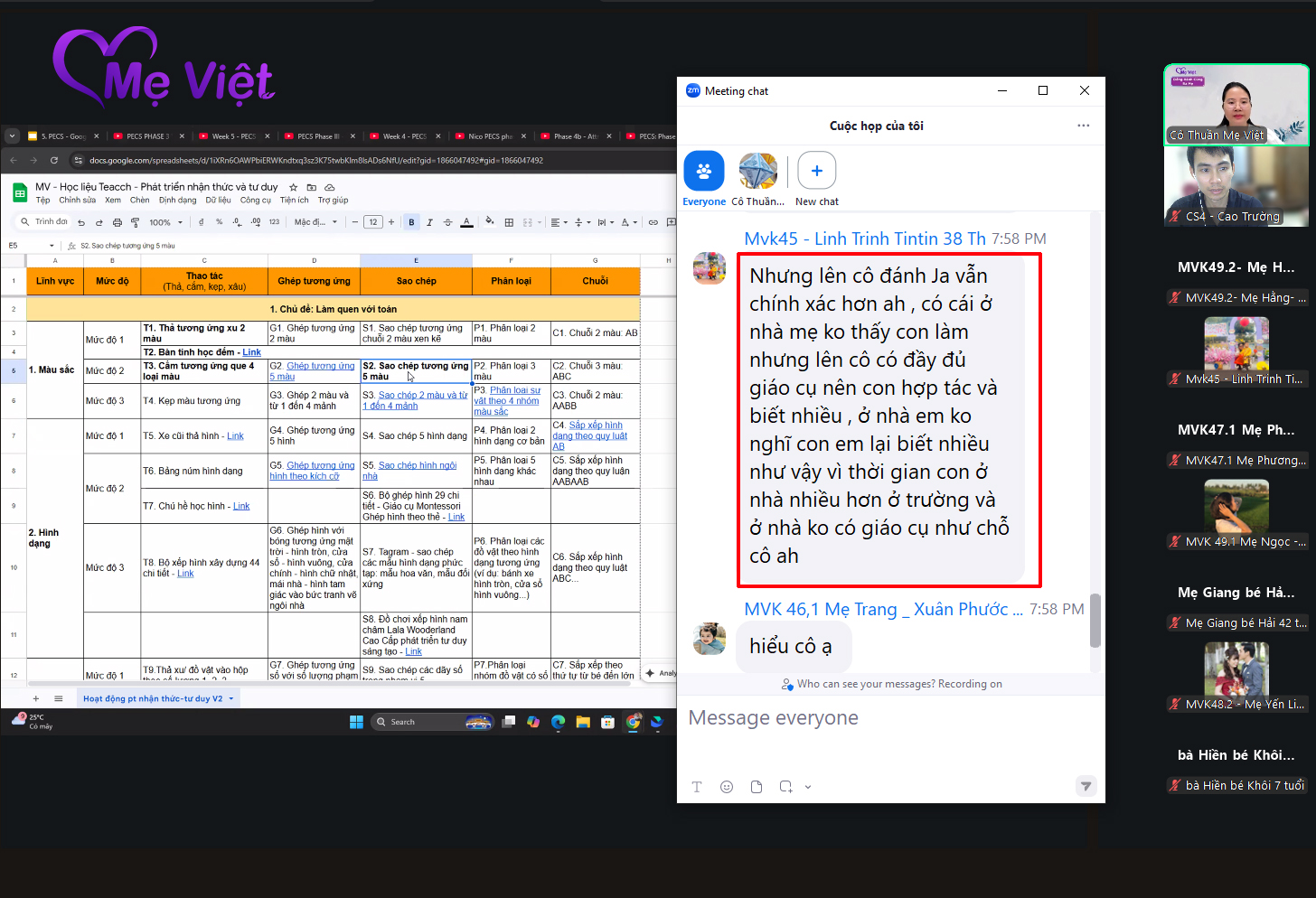The height and width of the screenshot is (898, 1316).
Task: Click the cell borders icon
Action: [x=509, y=222]
